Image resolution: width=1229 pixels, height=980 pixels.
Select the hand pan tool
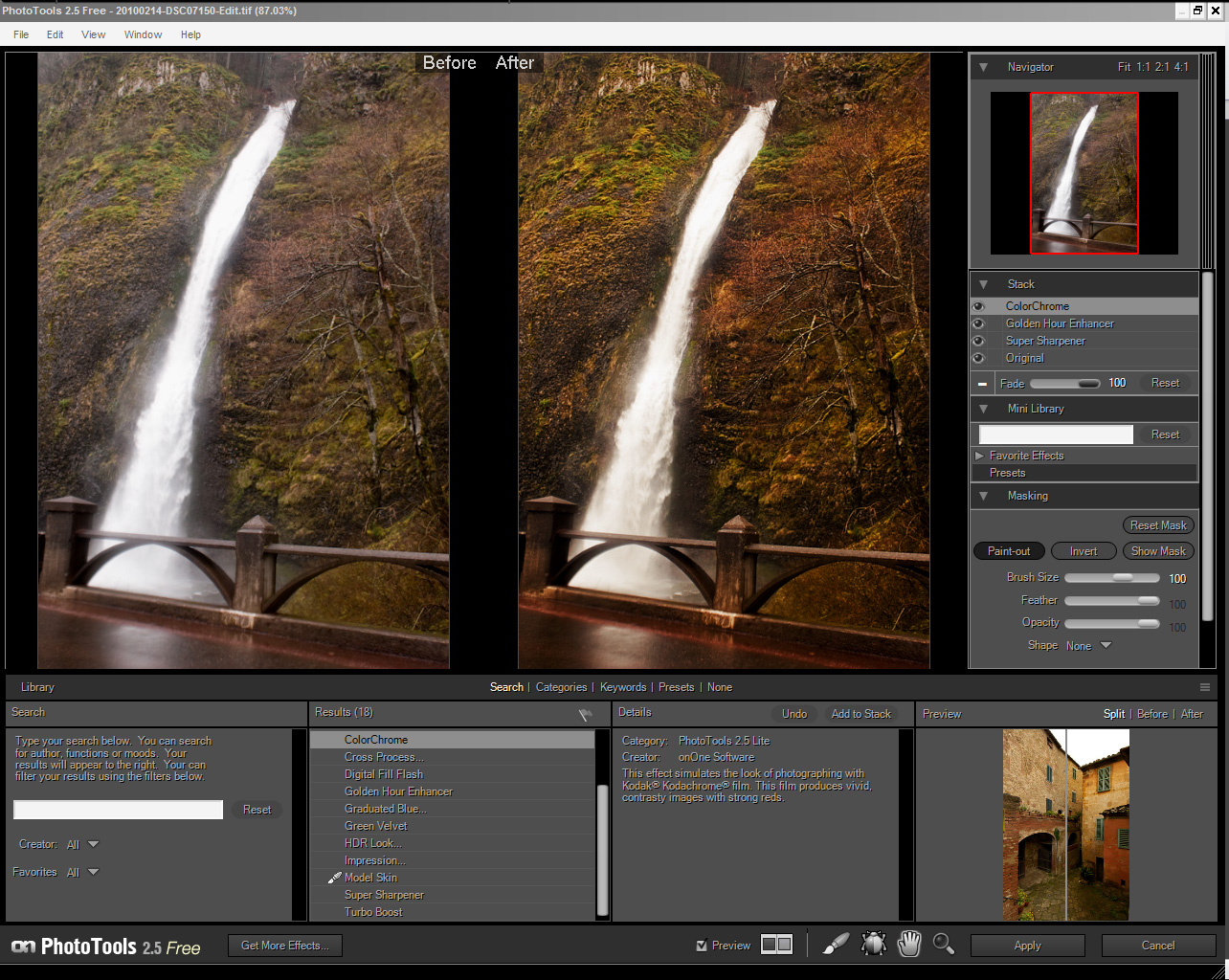[x=908, y=945]
